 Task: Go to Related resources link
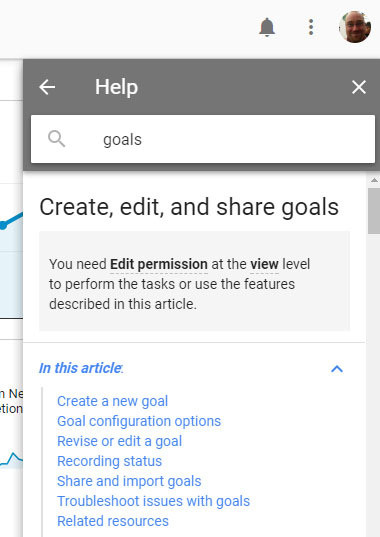113,521
